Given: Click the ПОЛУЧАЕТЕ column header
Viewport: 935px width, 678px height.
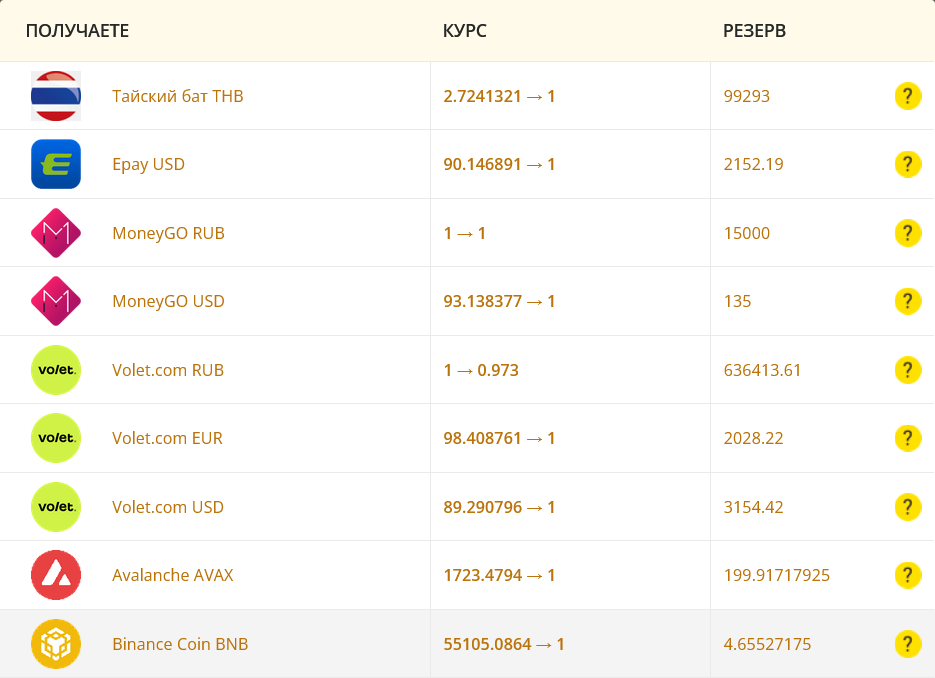Looking at the screenshot, I should tap(78, 30).
